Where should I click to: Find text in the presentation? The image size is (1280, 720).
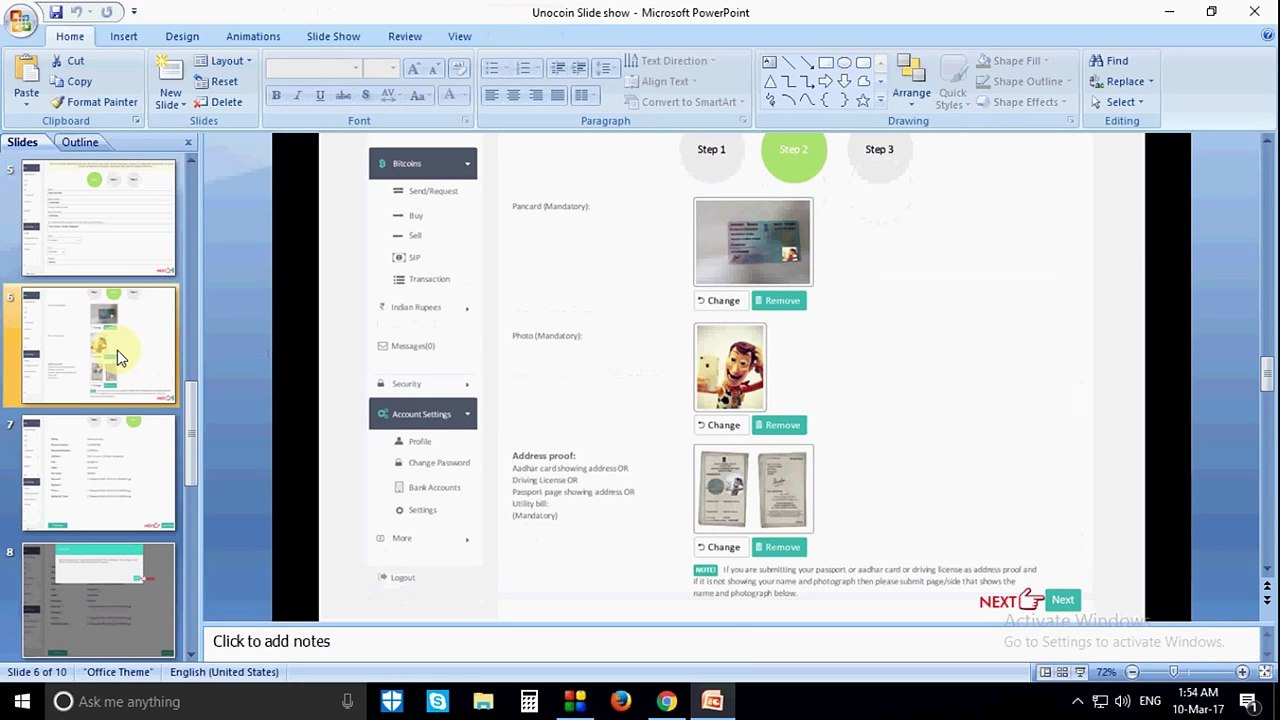pyautogui.click(x=1109, y=61)
